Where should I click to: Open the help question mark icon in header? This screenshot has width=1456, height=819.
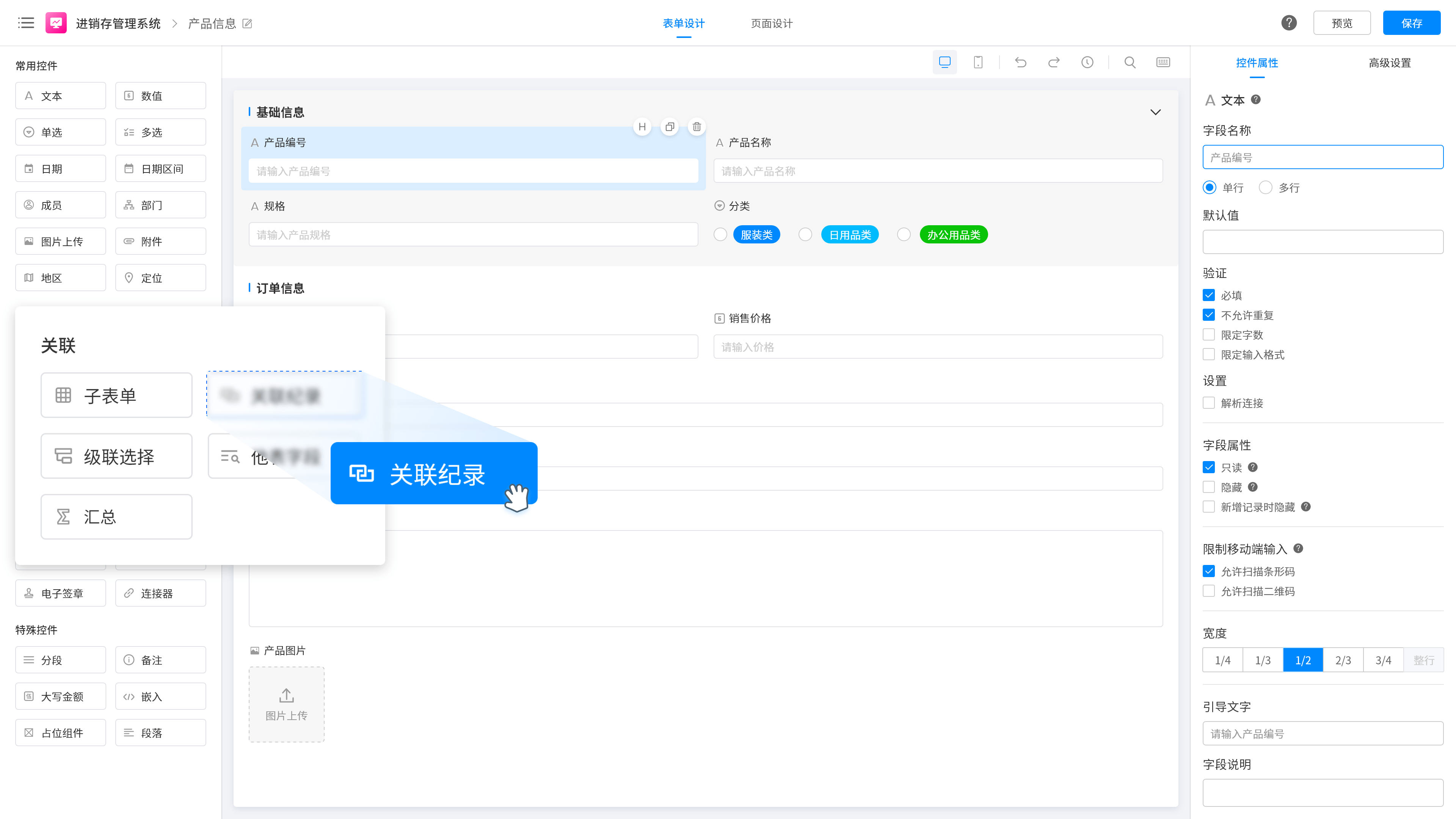(x=1289, y=23)
